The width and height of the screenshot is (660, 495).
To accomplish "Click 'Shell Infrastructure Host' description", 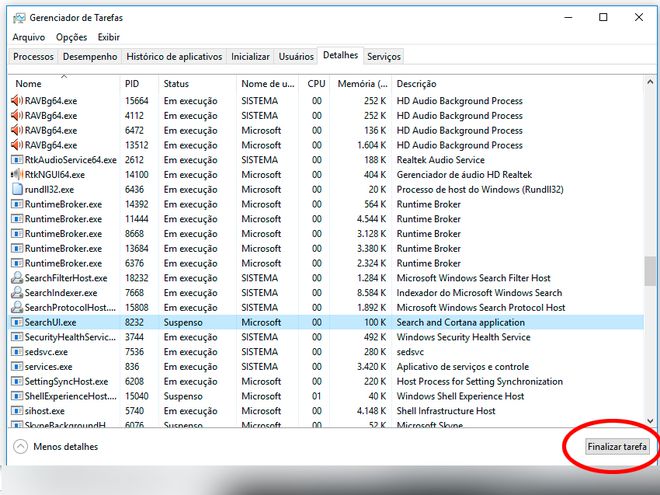I will (x=446, y=411).
